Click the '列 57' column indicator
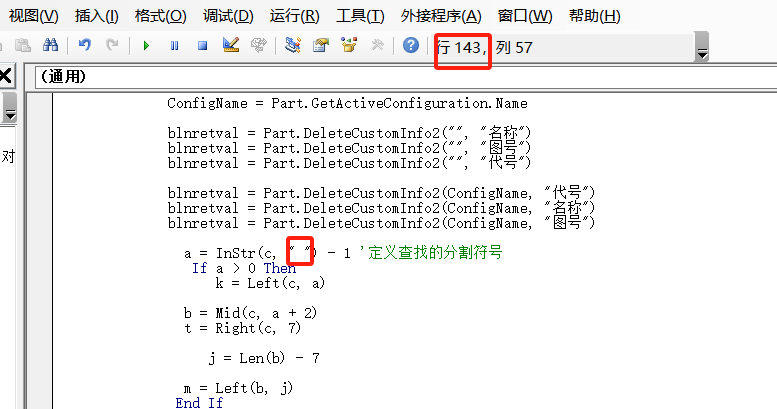777x409 pixels. [x=514, y=48]
